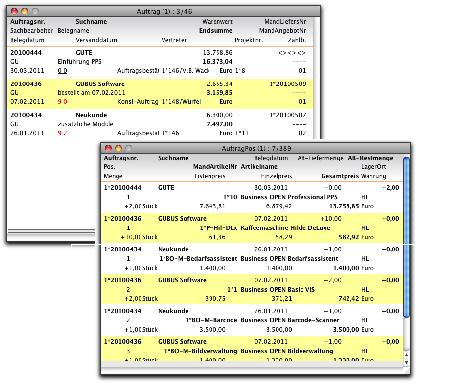Click the Einzelpreis value 371,21
Viewport: 454px width, 386px height.
282,299
